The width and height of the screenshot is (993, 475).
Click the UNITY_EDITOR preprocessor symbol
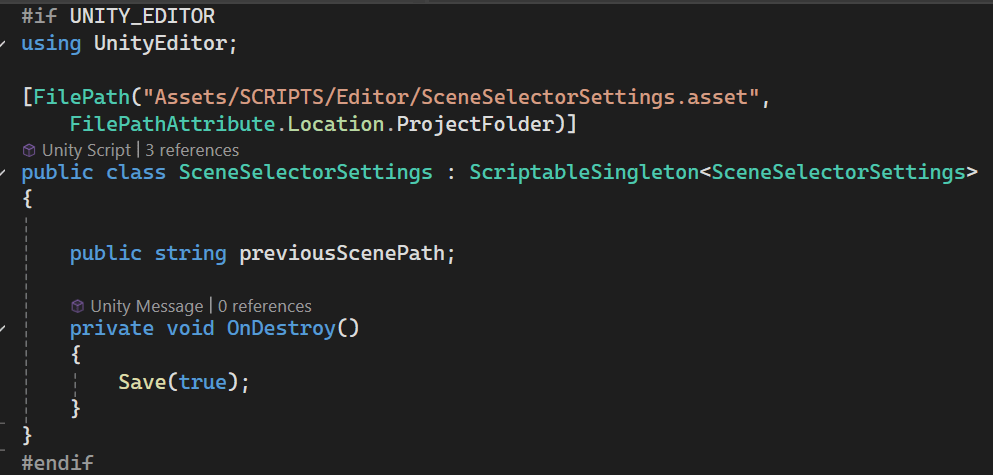pyautogui.click(x=142, y=17)
